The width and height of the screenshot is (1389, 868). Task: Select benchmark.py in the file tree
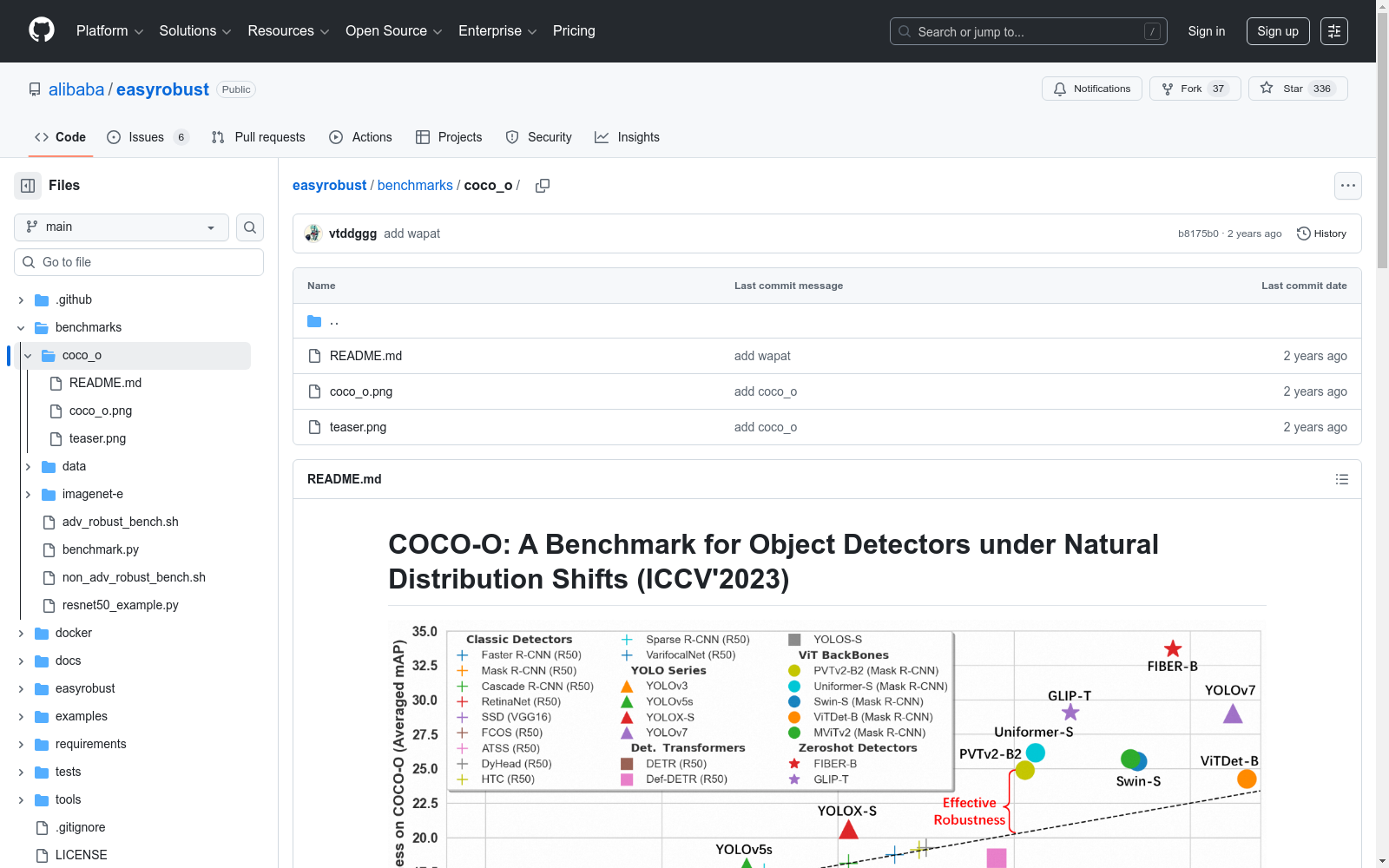[100, 549]
